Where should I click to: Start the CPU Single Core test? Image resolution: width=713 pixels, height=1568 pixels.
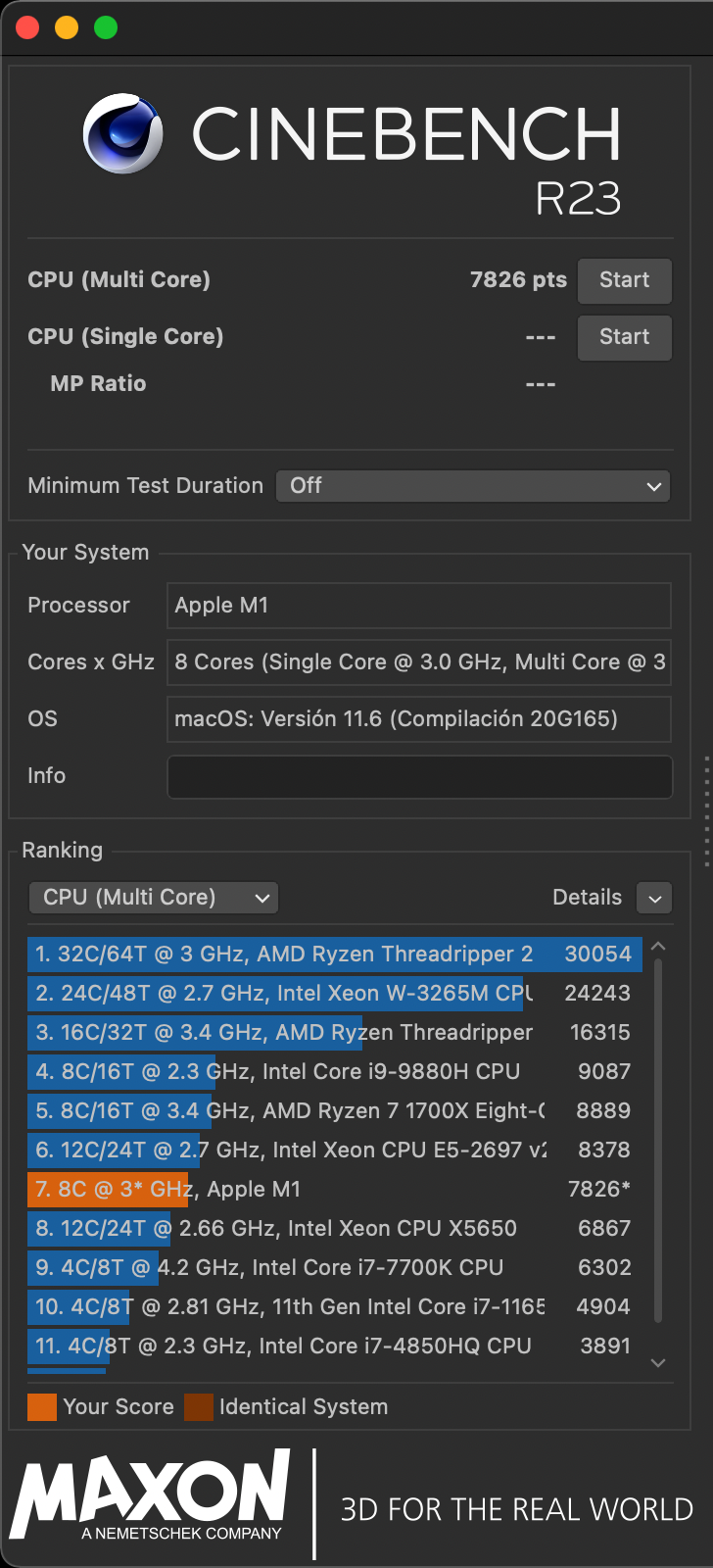(x=624, y=337)
